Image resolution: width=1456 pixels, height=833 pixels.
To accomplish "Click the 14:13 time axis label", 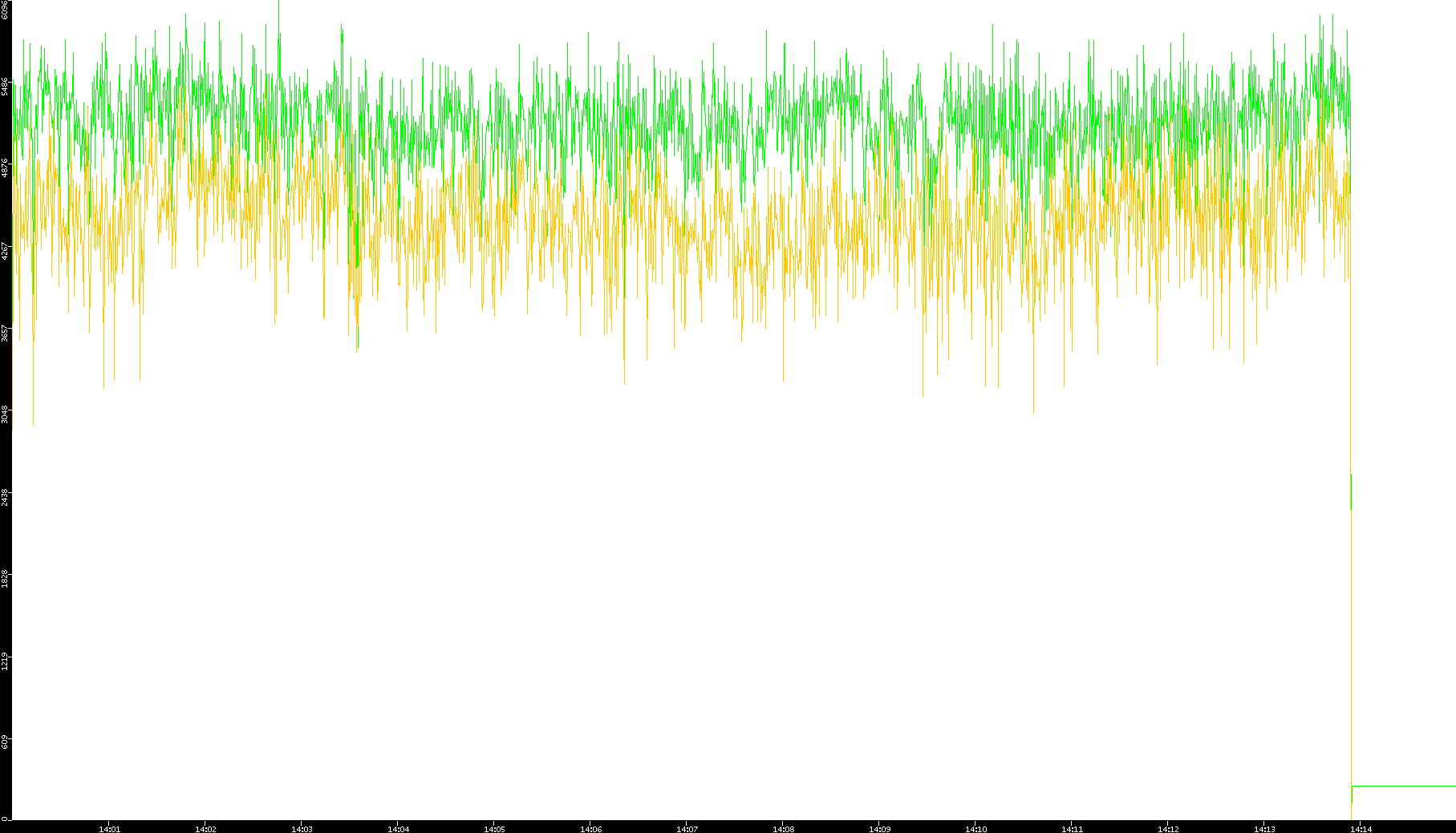I will click(1264, 829).
